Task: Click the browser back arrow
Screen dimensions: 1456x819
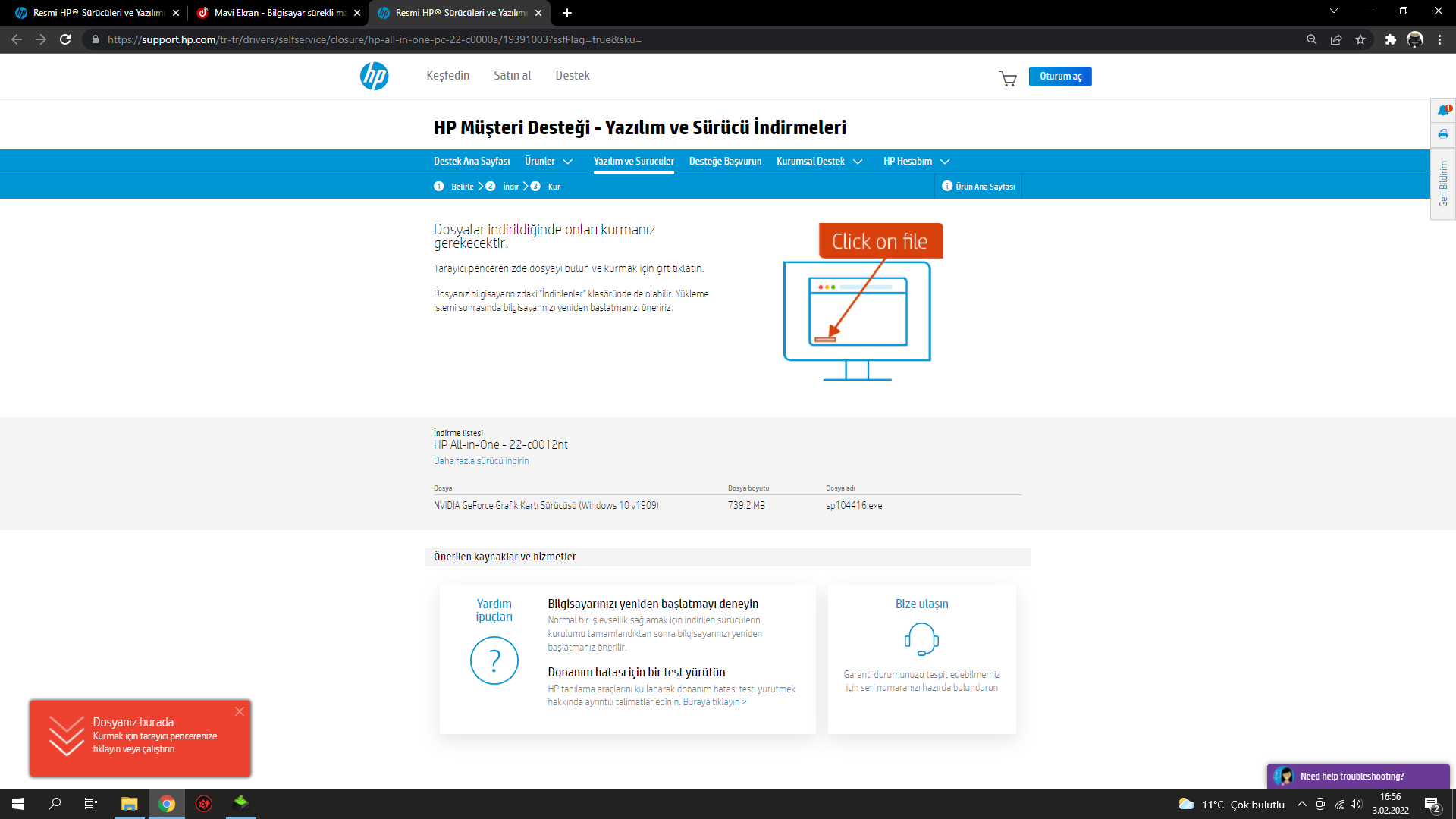Action: click(17, 39)
